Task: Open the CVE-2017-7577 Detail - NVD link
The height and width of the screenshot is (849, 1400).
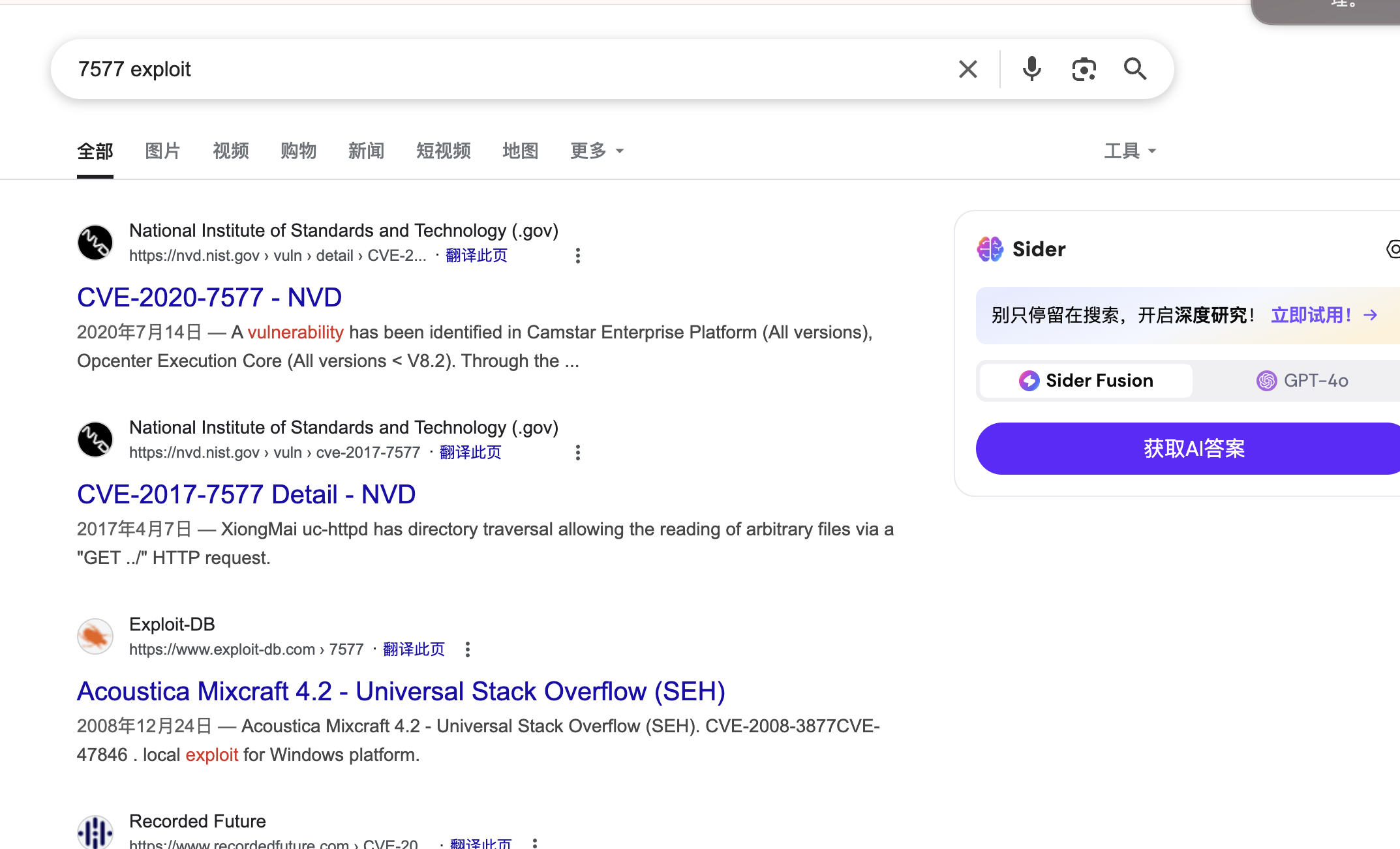Action: [246, 494]
